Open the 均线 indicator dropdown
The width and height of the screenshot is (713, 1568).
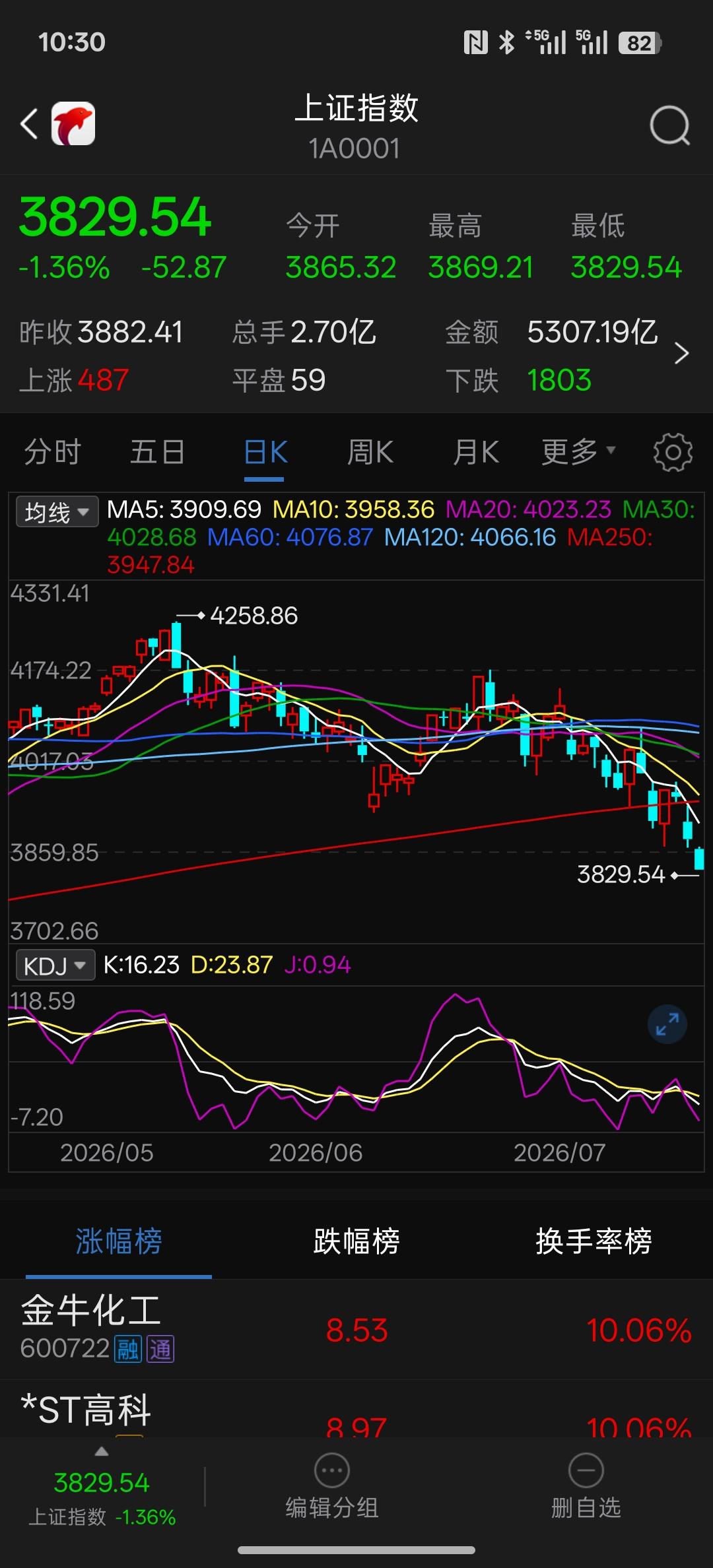(x=57, y=511)
